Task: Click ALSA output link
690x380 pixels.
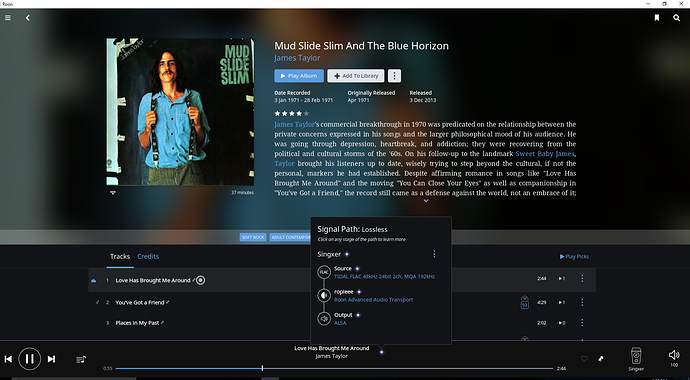Action: point(340,323)
